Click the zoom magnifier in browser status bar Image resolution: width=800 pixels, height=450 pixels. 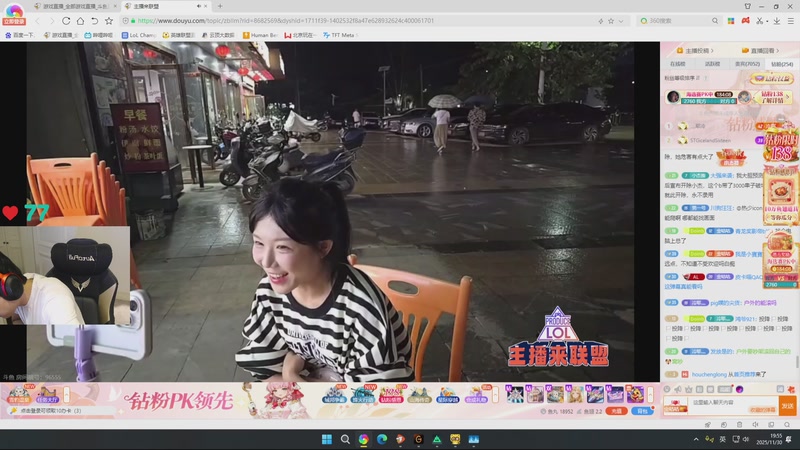coord(787,424)
